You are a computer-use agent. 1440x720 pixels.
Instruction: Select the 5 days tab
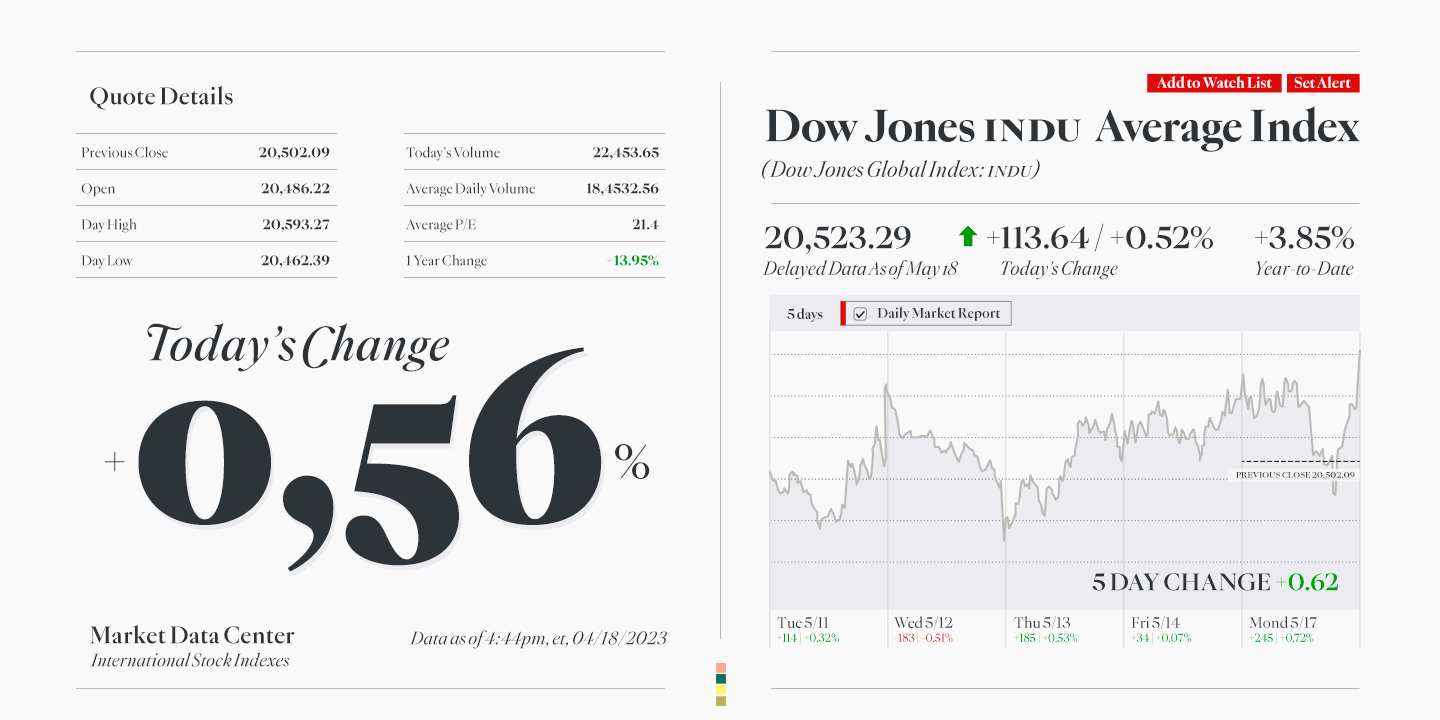click(x=804, y=314)
